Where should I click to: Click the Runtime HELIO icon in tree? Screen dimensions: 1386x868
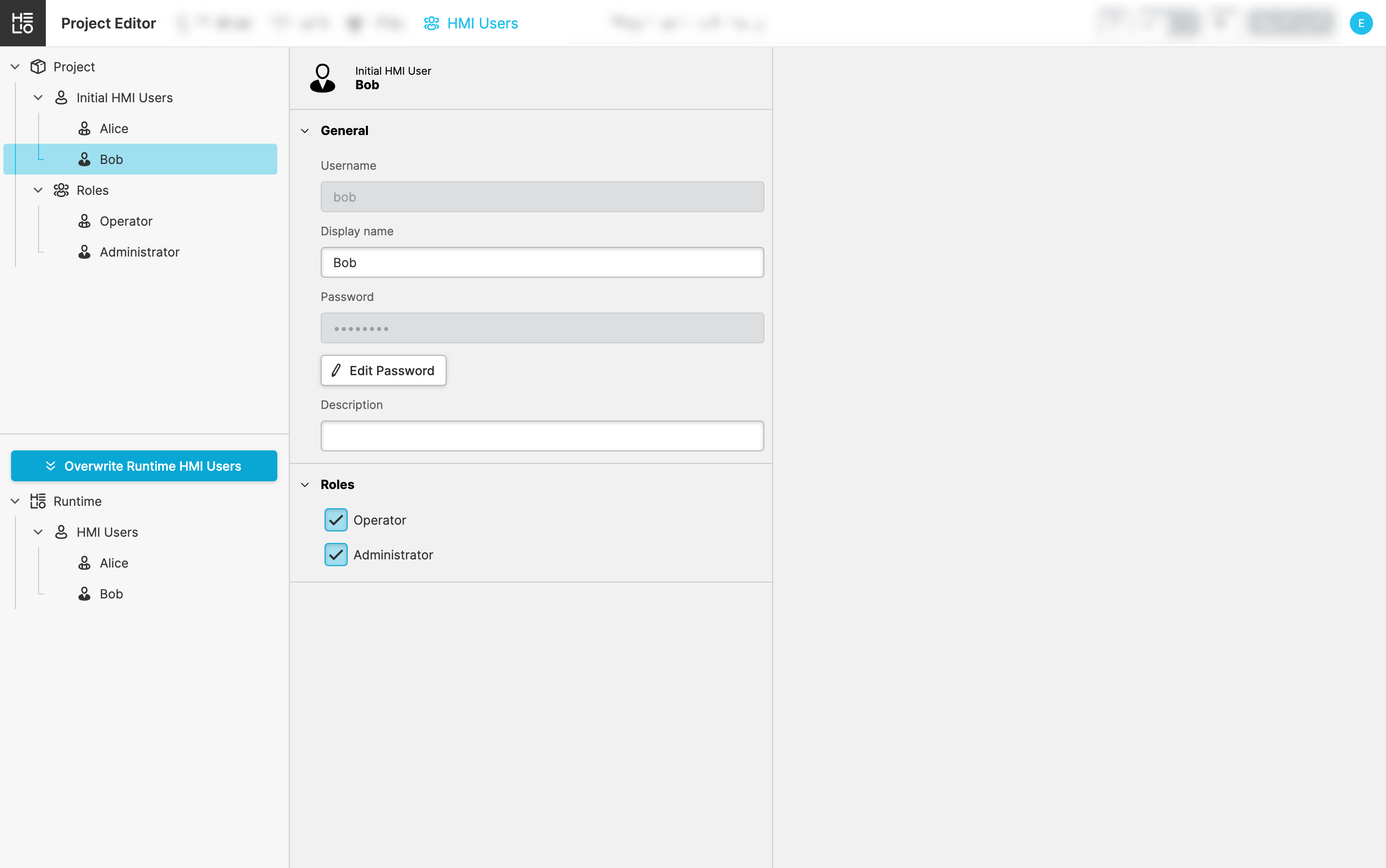[x=38, y=501]
